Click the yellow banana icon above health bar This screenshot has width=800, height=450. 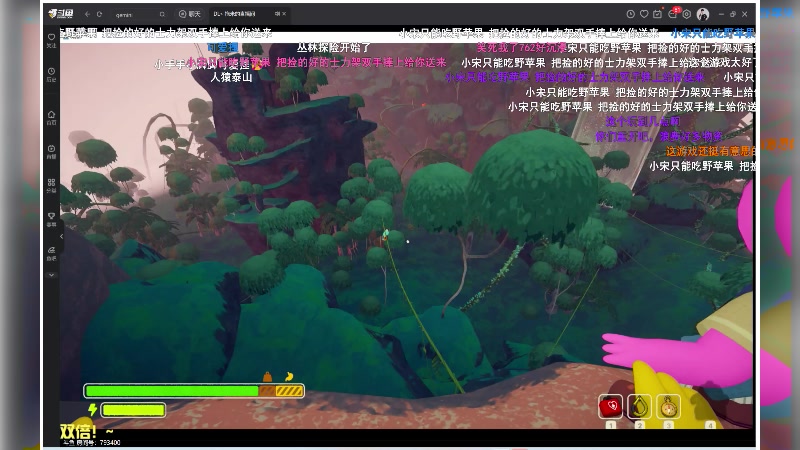pyautogui.click(x=289, y=377)
